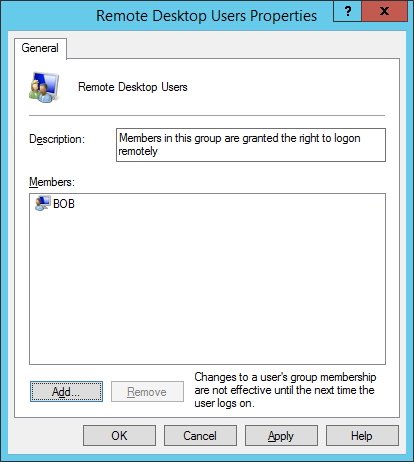Click the Members list label

pos(52,182)
